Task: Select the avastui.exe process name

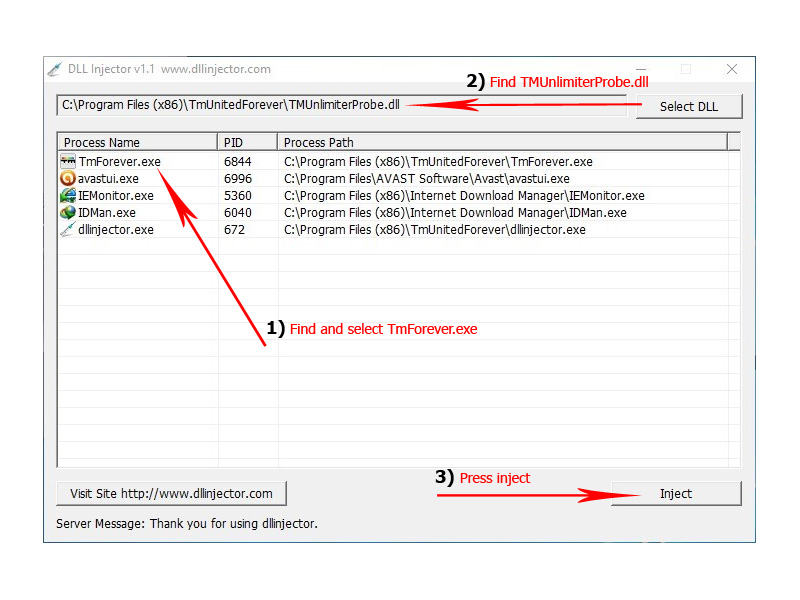Action: pos(108,179)
